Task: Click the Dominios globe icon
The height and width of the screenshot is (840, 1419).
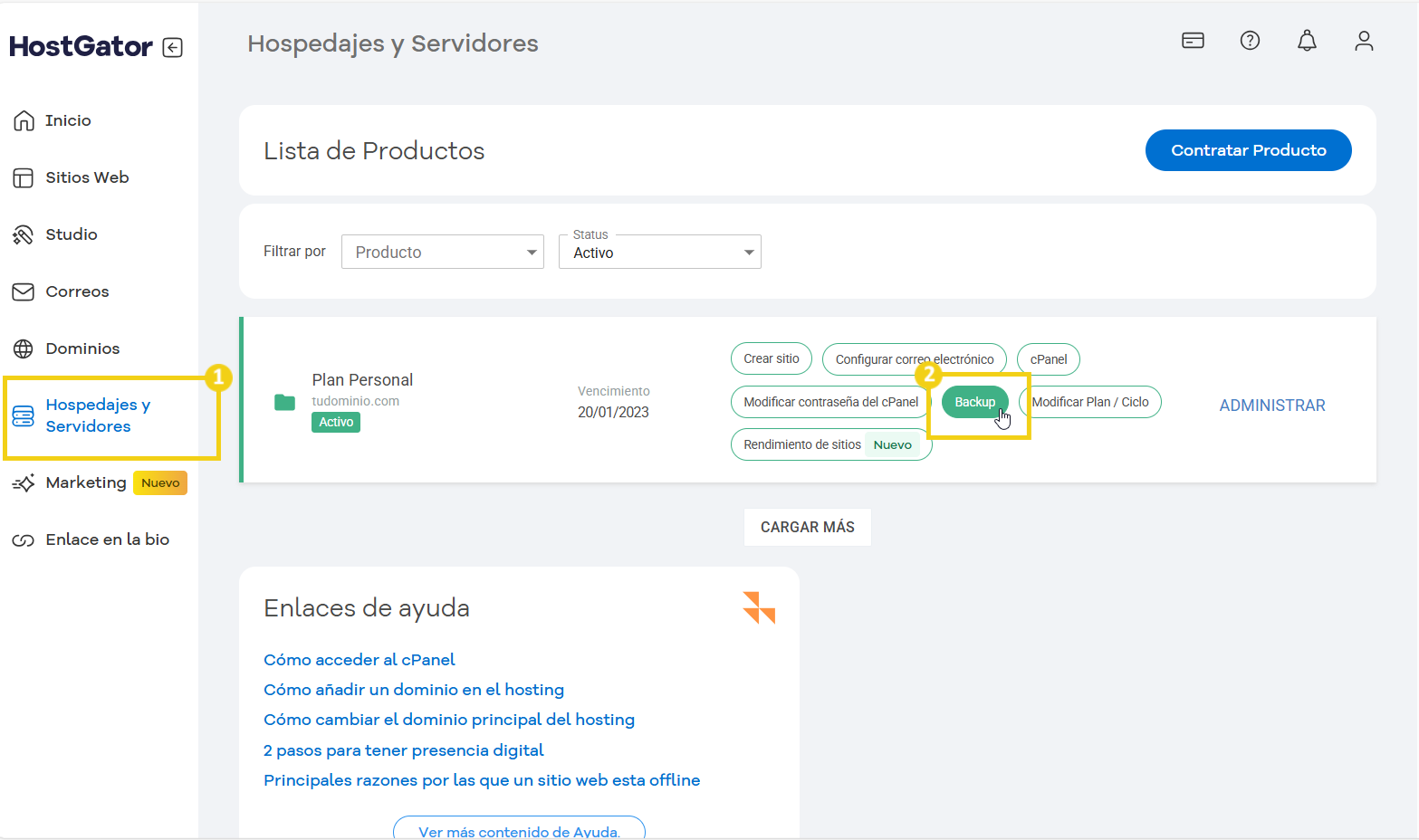Action: (x=24, y=348)
